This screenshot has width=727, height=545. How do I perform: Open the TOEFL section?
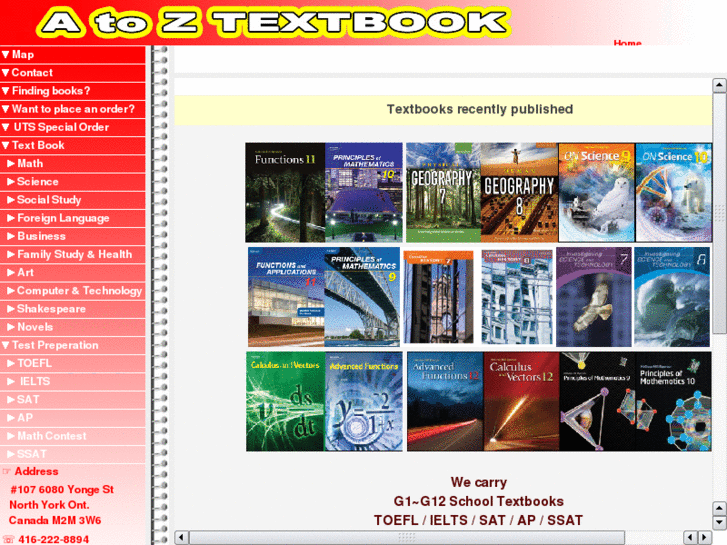[73, 363]
